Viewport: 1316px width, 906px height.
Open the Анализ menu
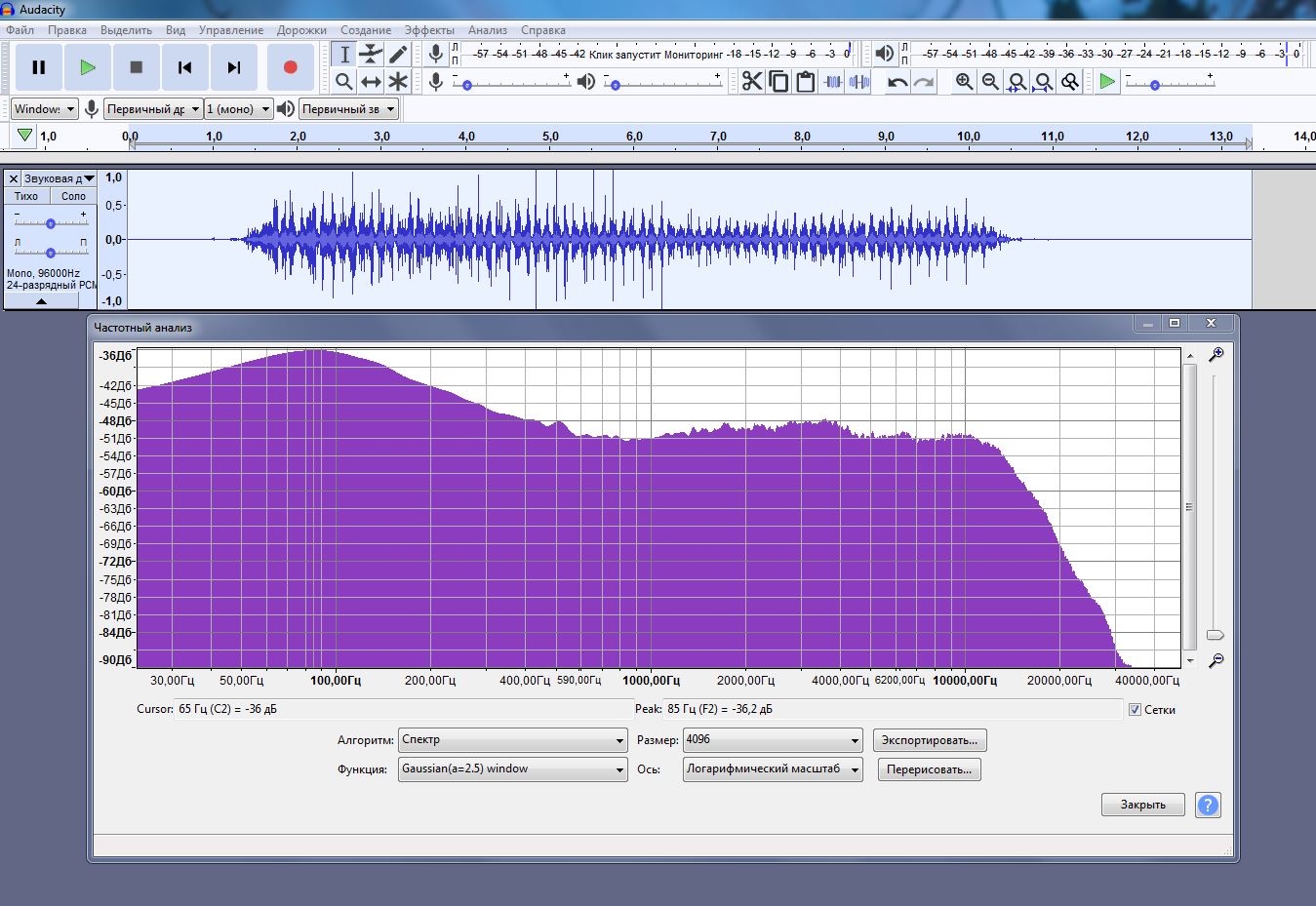coord(487,30)
